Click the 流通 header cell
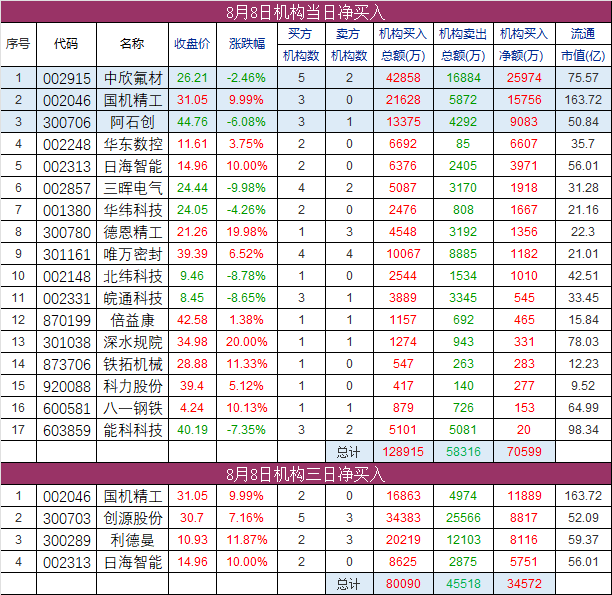Image resolution: width=612 pixels, height=595 pixels. pos(583,34)
